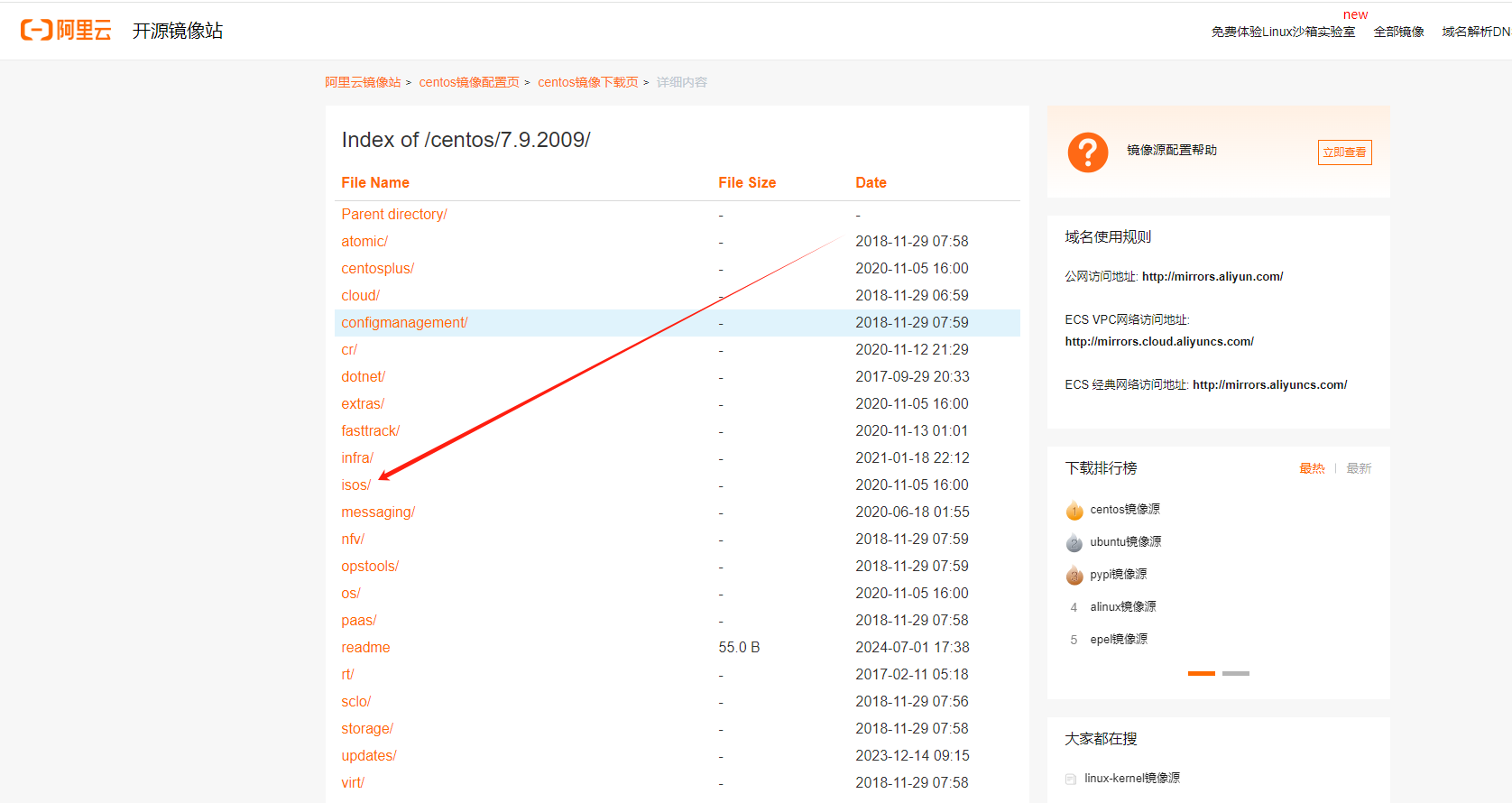
Task: Open the extras/ directory
Action: click(x=363, y=403)
